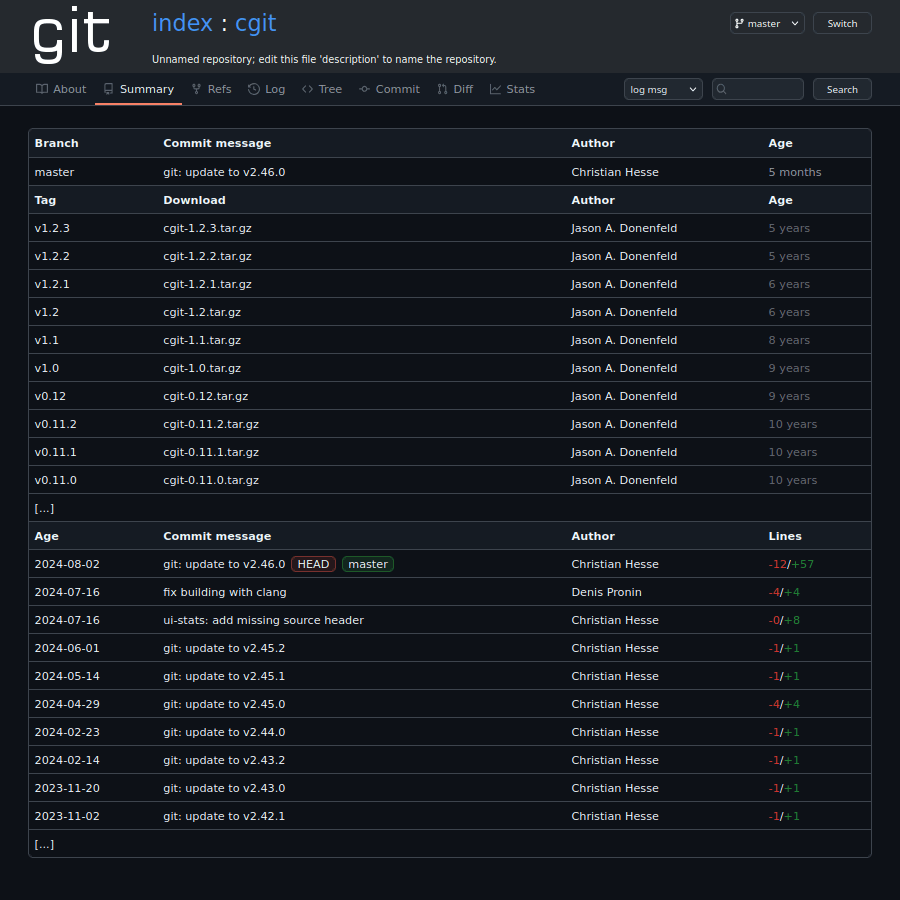Open tag v1.2
This screenshot has height=900, width=900.
[x=46, y=312]
